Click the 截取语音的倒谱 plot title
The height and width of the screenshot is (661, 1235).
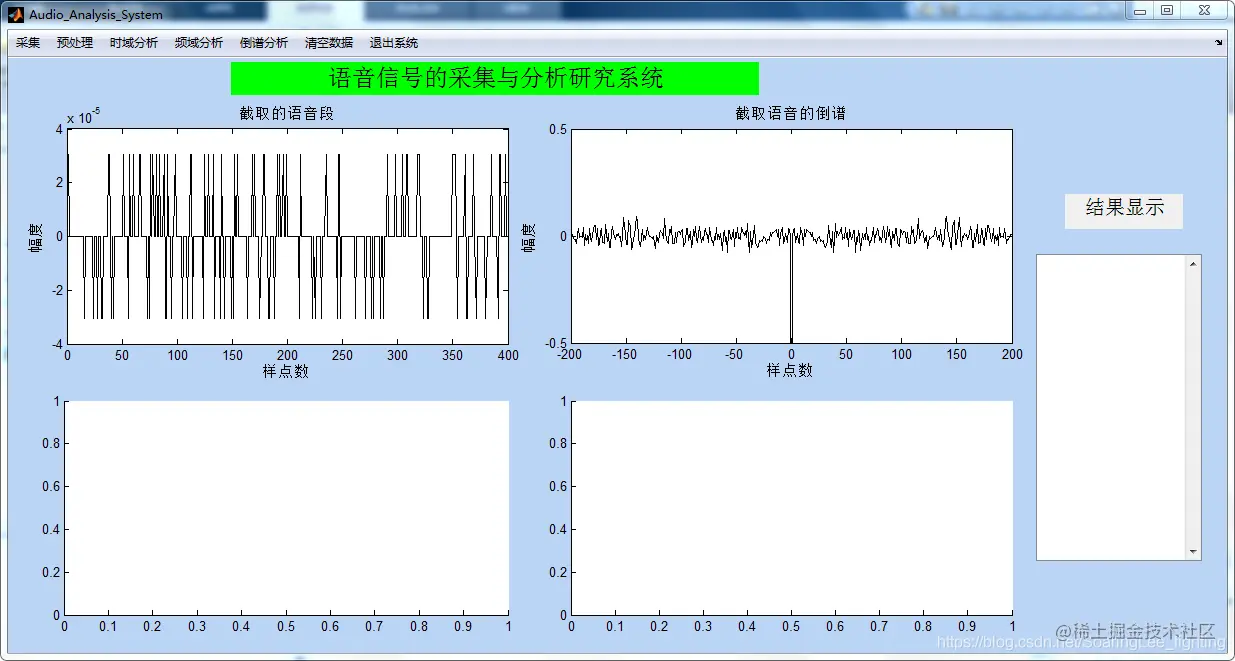click(790, 113)
